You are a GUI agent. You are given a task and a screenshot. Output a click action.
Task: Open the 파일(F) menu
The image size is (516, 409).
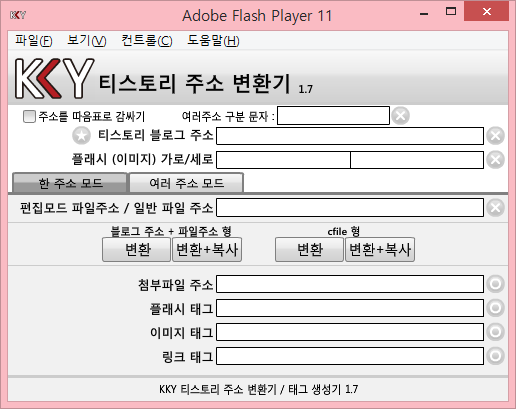34,41
